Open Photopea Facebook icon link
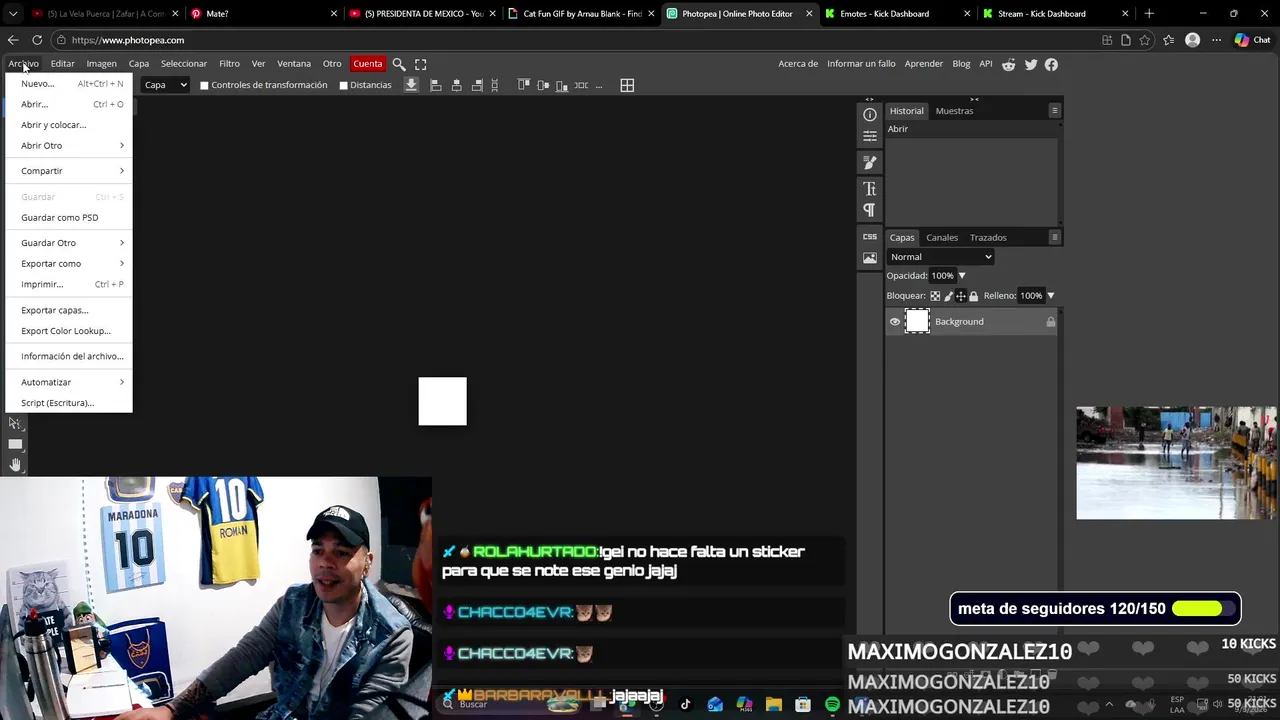This screenshot has width=1280, height=720. [1051, 64]
